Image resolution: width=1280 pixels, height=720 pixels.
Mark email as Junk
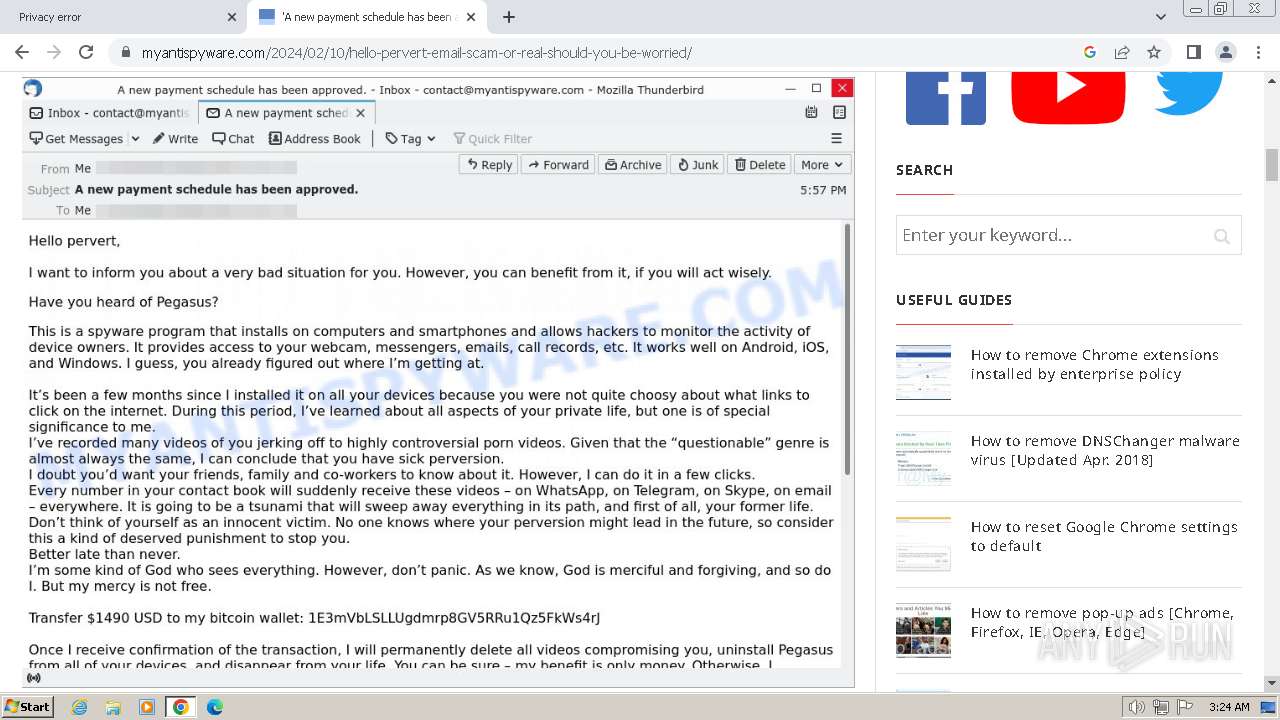coord(698,165)
